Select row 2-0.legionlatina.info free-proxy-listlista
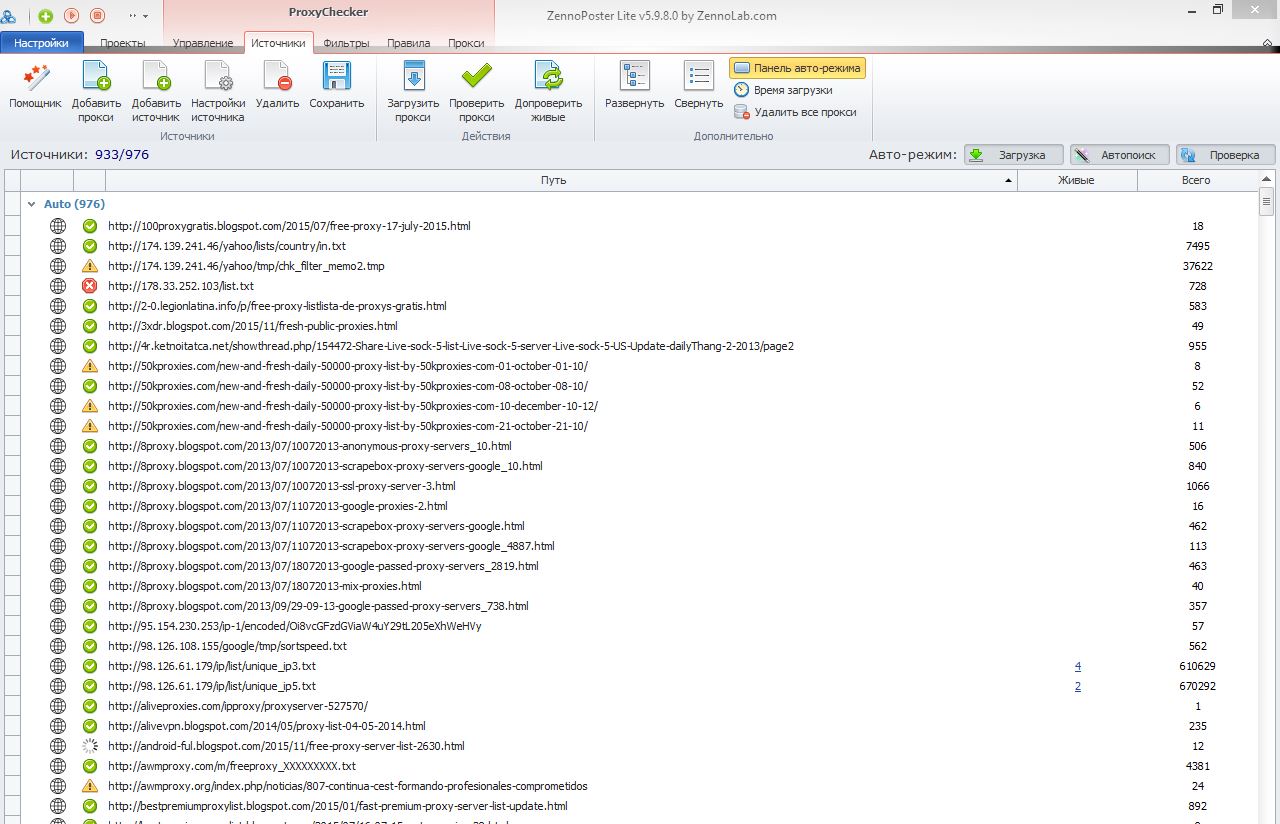The width and height of the screenshot is (1280, 824). [x=640, y=306]
